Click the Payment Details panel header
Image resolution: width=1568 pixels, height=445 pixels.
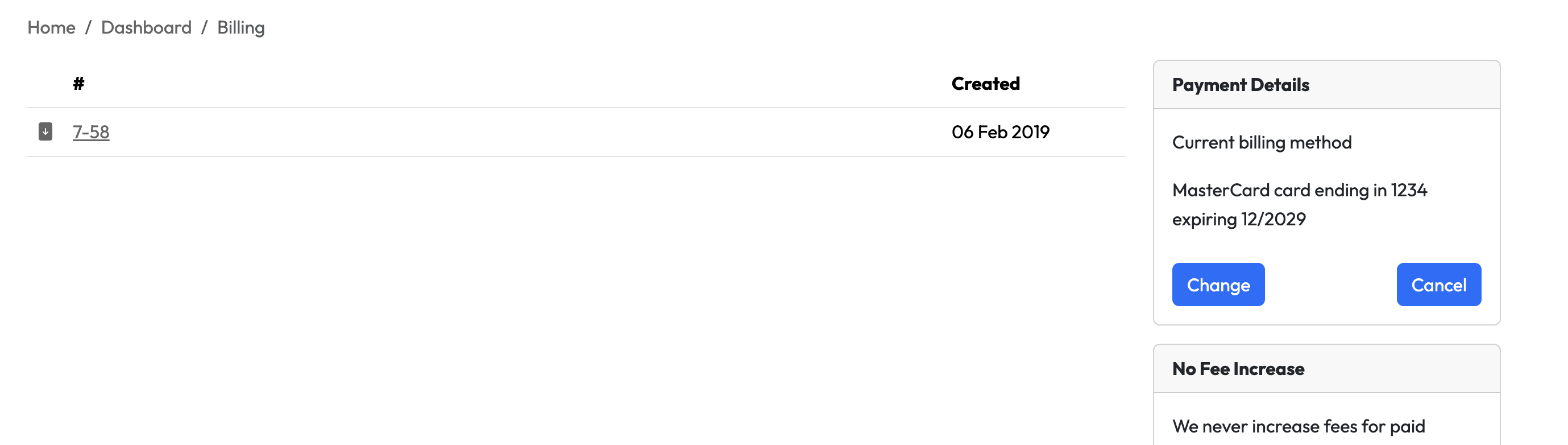point(1240,85)
